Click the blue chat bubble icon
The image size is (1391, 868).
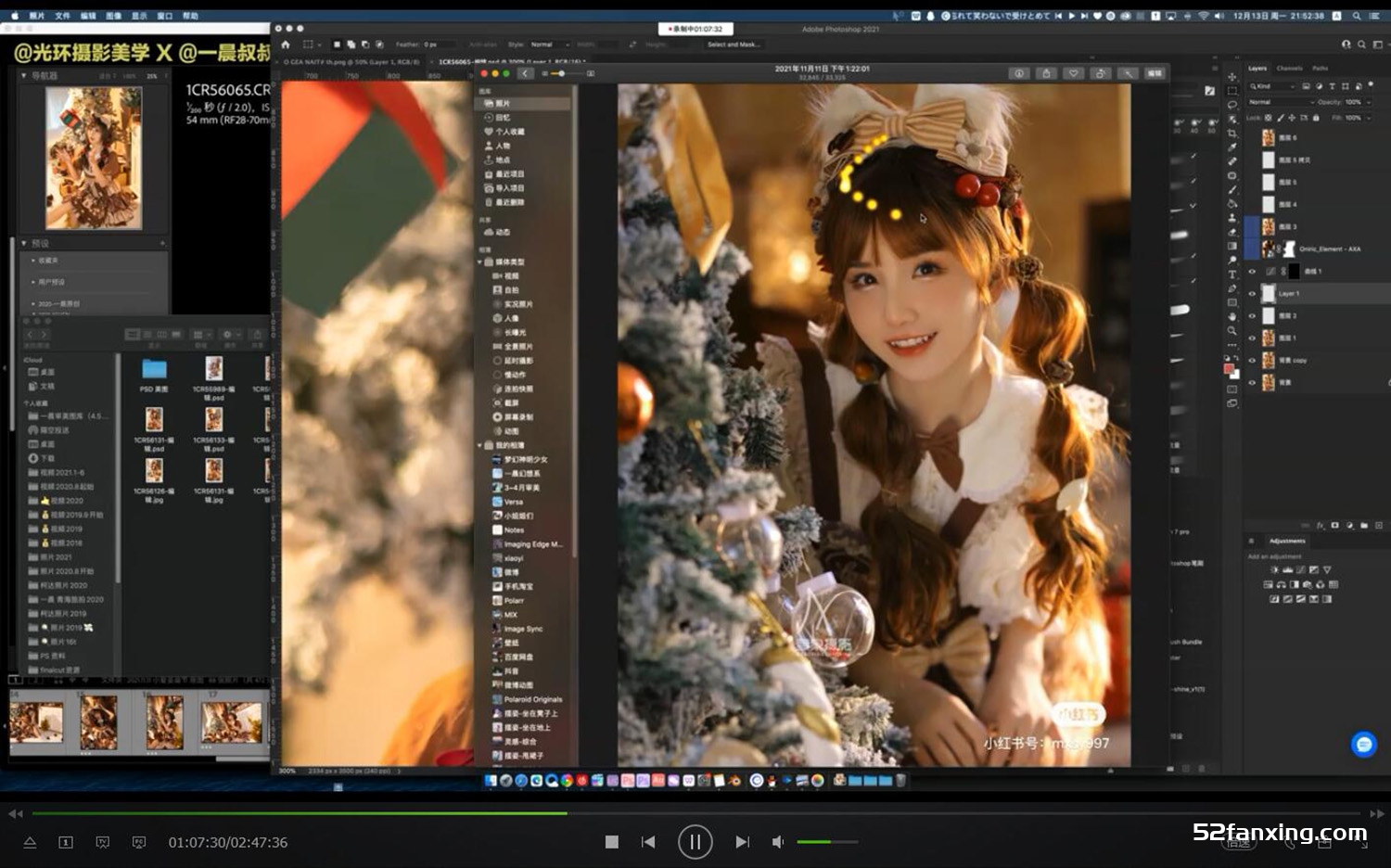[1363, 744]
